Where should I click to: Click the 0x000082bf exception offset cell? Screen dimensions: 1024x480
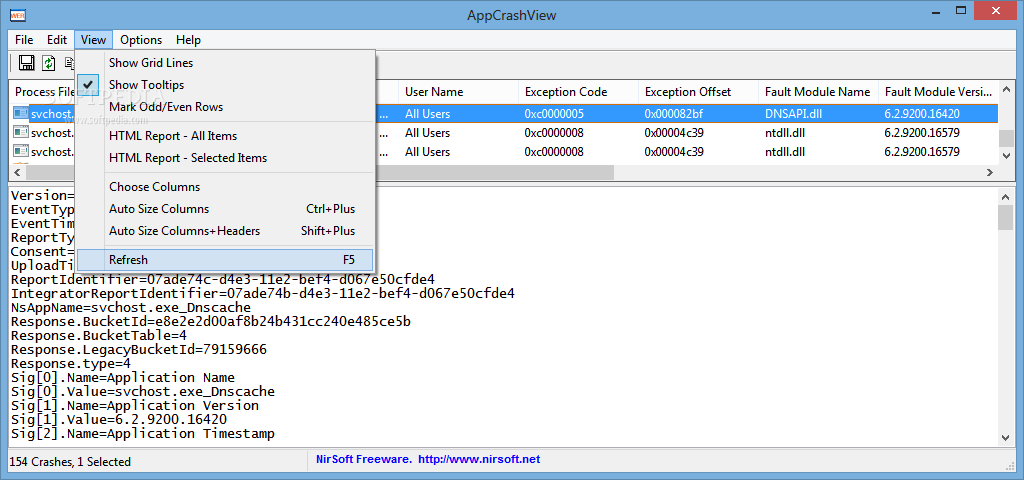(674, 114)
